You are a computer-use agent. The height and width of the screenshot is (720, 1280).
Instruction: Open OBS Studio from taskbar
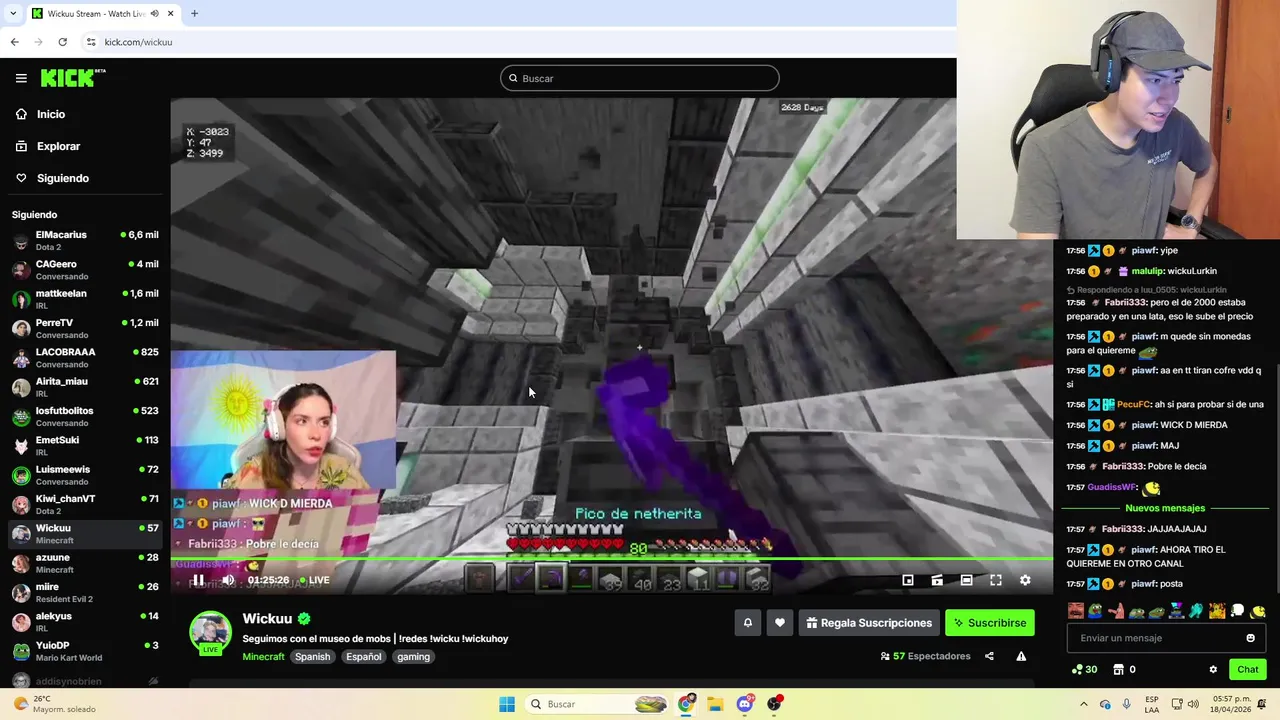pos(774,704)
